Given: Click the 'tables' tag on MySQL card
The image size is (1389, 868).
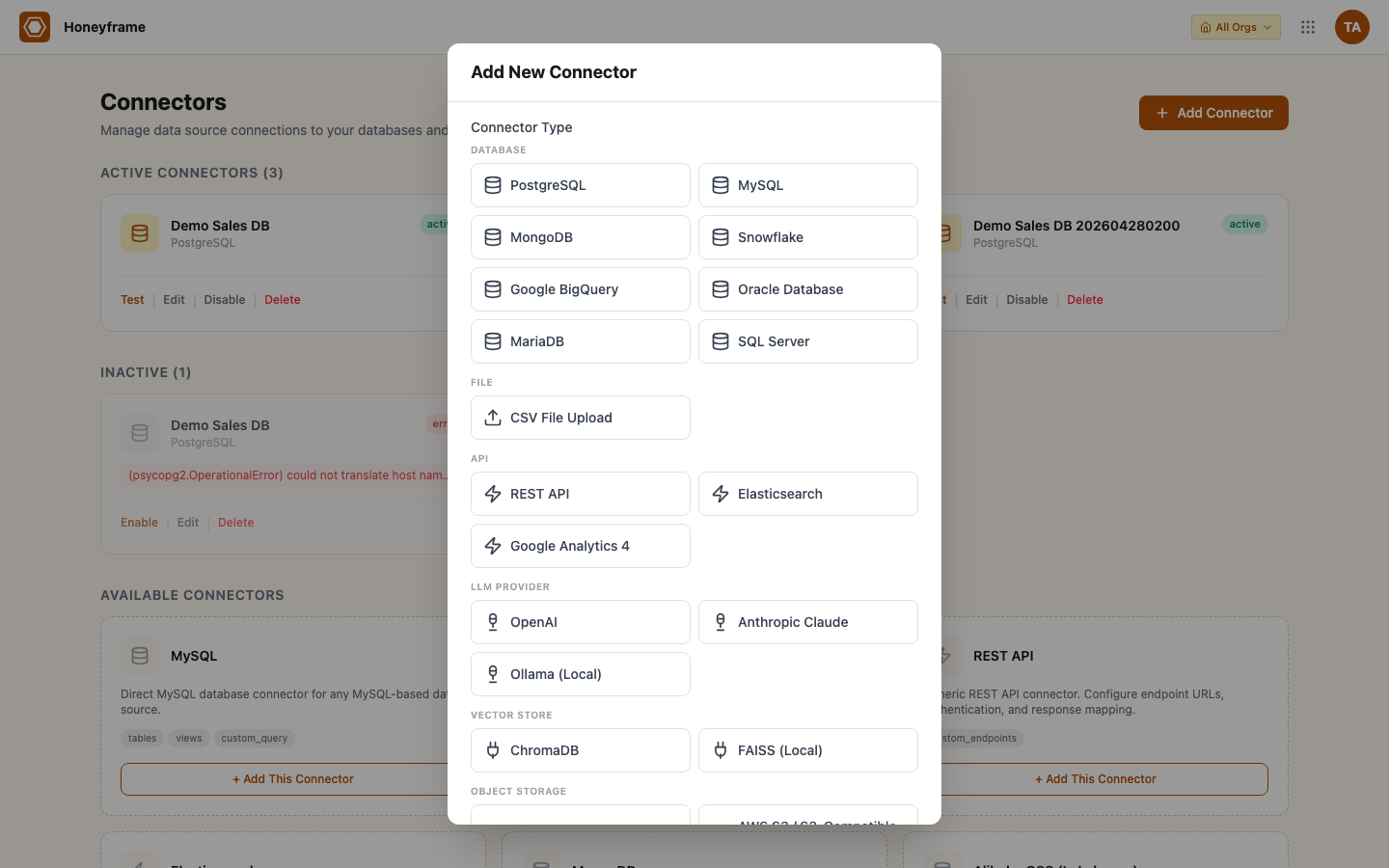Looking at the screenshot, I should 142,739.
